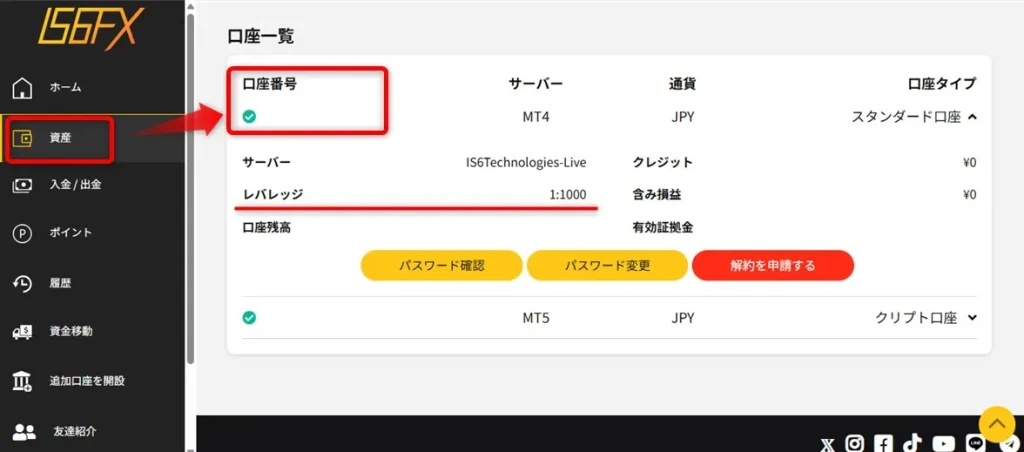Open 履歴 menu item
1024x452 pixels.
click(x=60, y=283)
